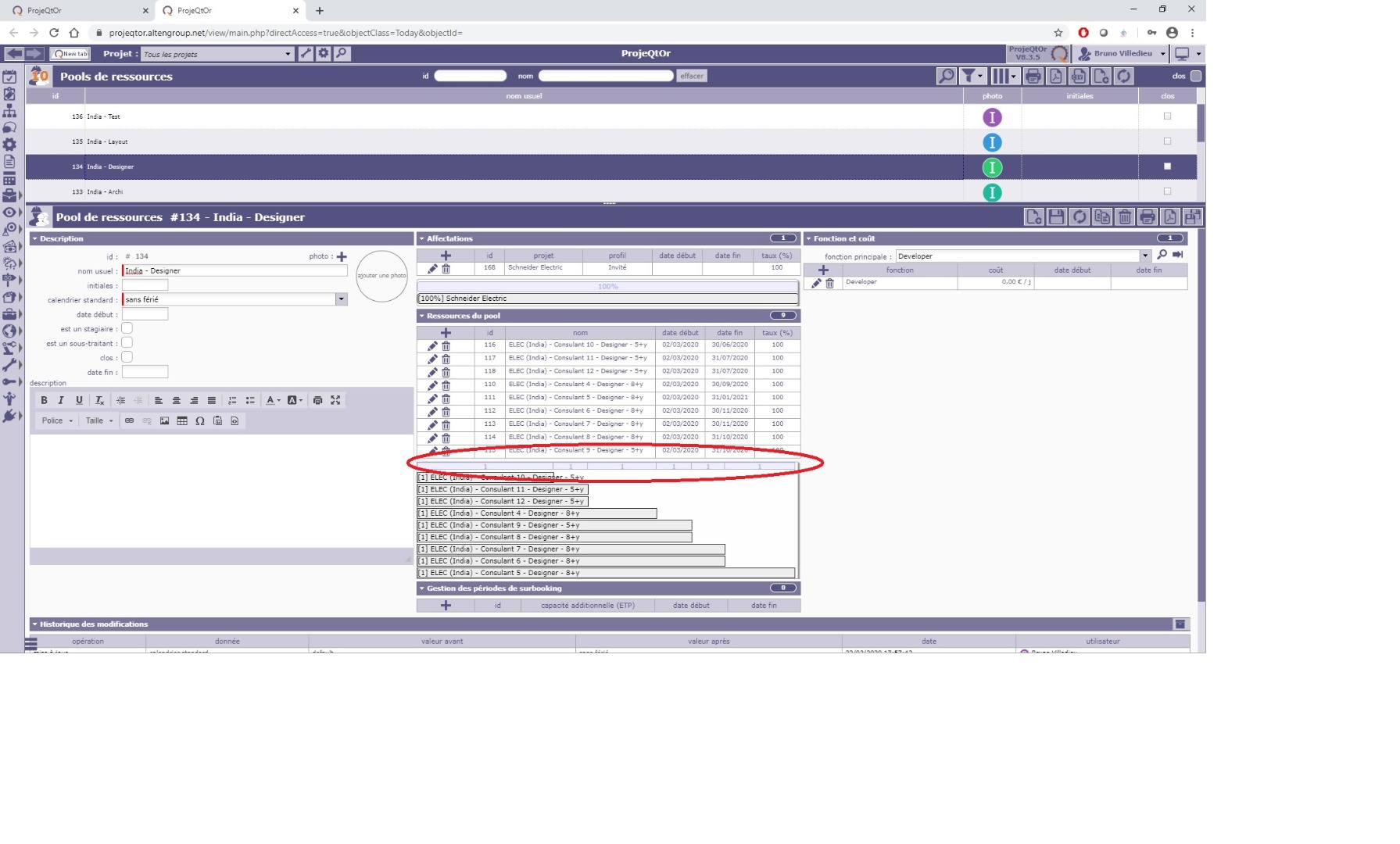Undo changes with the detail refresh icon
This screenshot has width=1400, height=844.
pos(1080,217)
